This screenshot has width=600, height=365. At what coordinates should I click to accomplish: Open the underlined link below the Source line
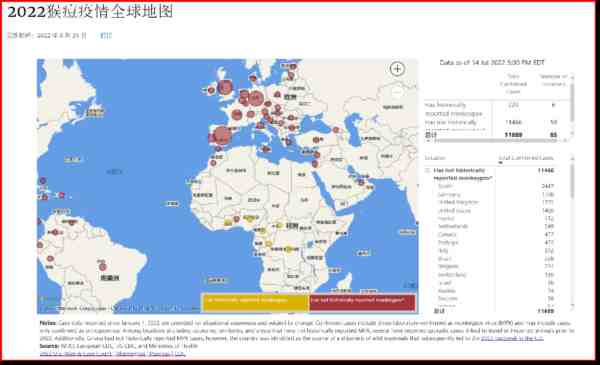(112, 354)
